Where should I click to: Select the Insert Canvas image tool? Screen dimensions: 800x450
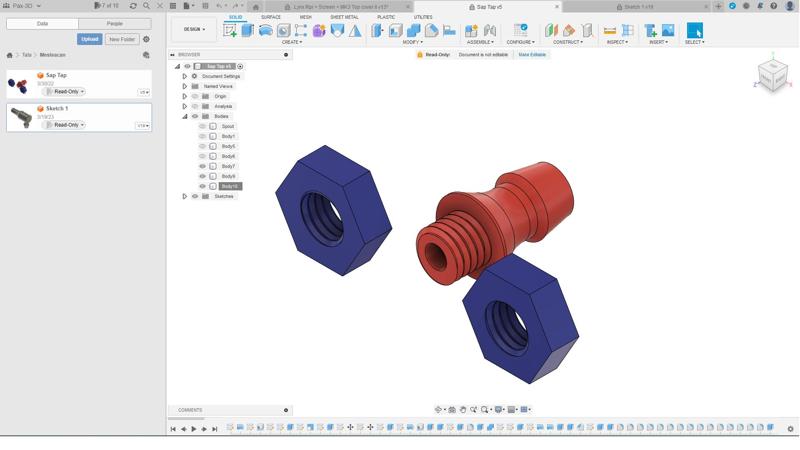pos(668,31)
